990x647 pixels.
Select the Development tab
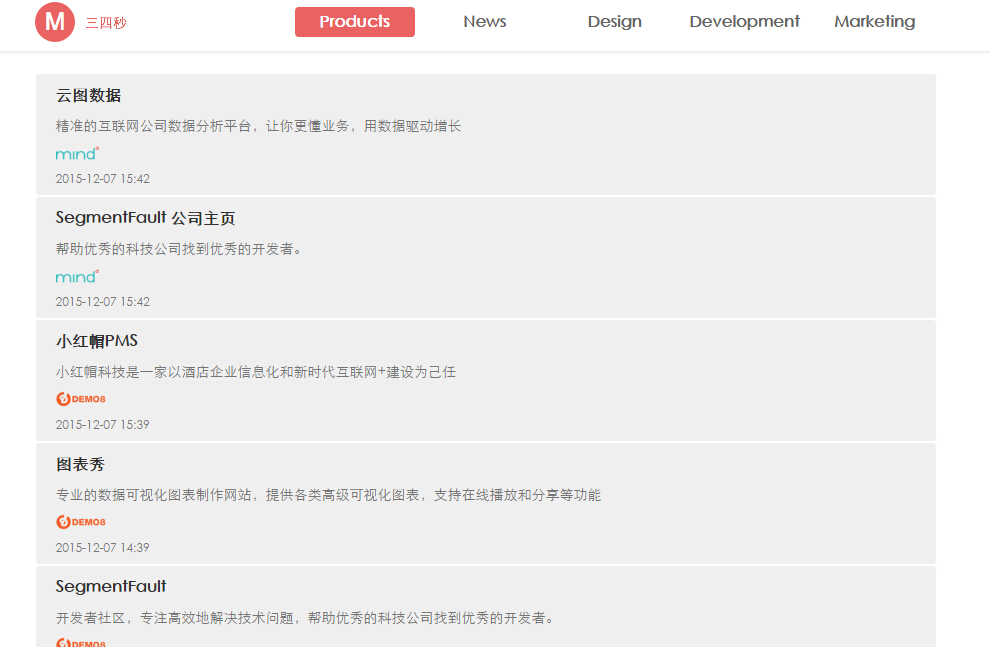744,22
